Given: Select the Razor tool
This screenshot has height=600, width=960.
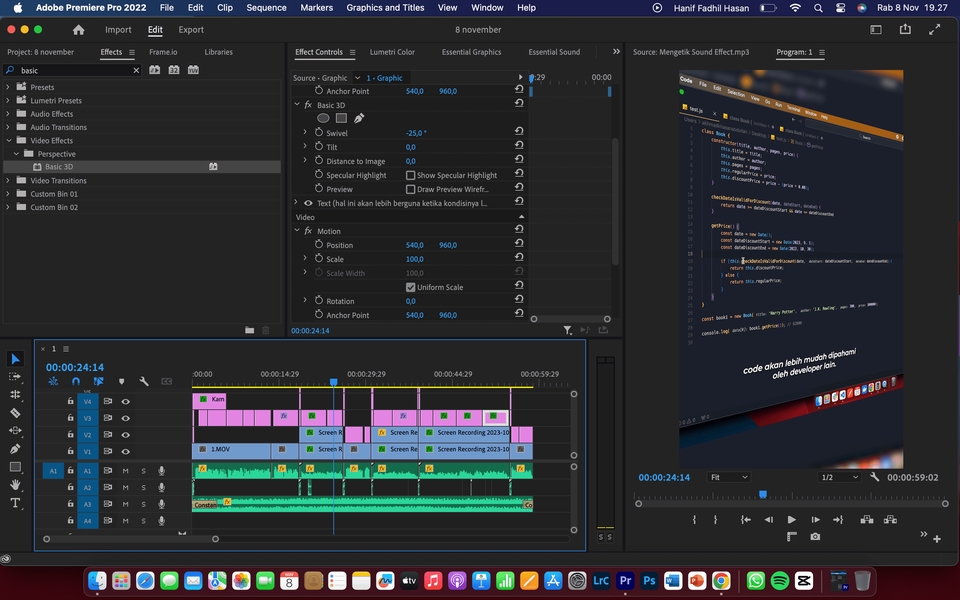Looking at the screenshot, I should 15,413.
